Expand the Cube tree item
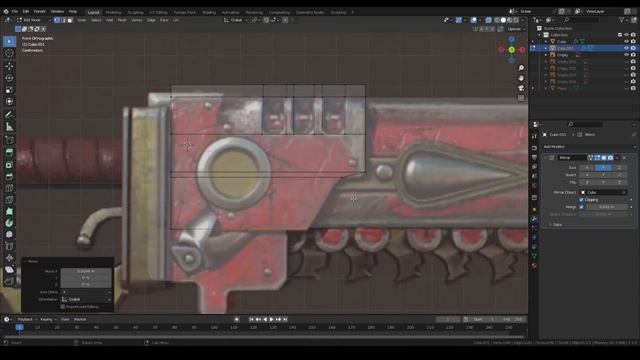640x360 pixels. point(546,42)
